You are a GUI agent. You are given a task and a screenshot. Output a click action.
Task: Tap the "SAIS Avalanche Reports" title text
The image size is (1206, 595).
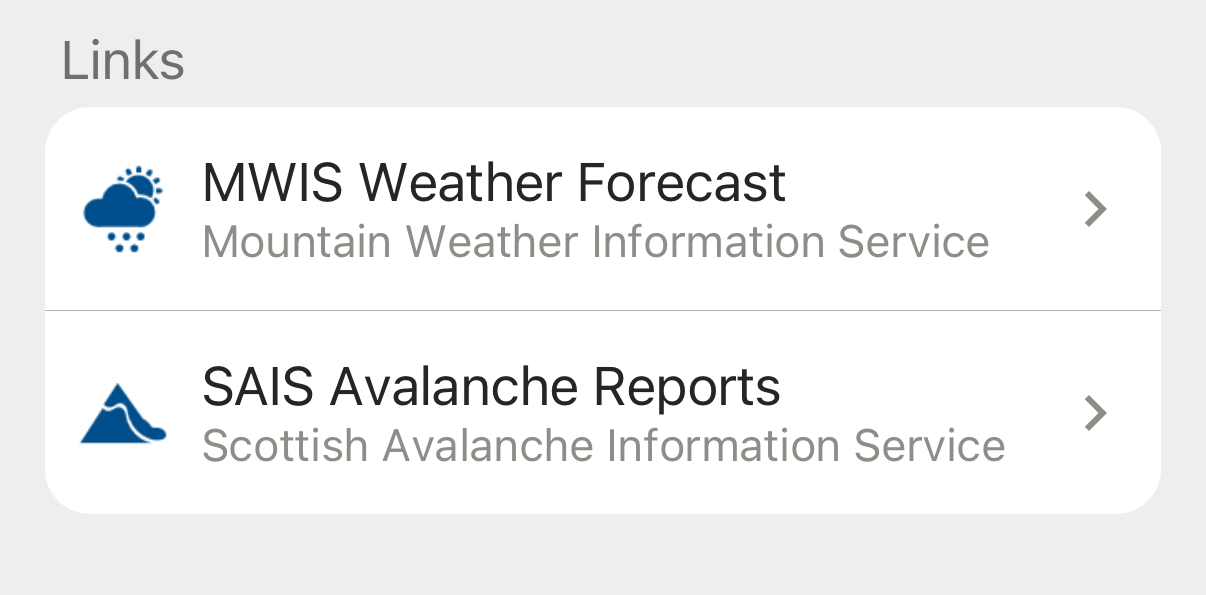491,387
